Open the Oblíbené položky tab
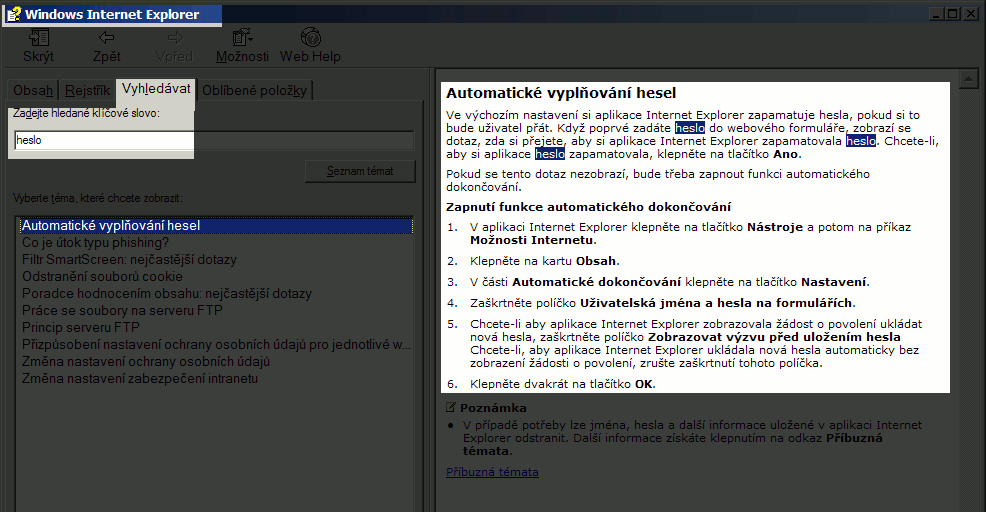 tap(254, 91)
